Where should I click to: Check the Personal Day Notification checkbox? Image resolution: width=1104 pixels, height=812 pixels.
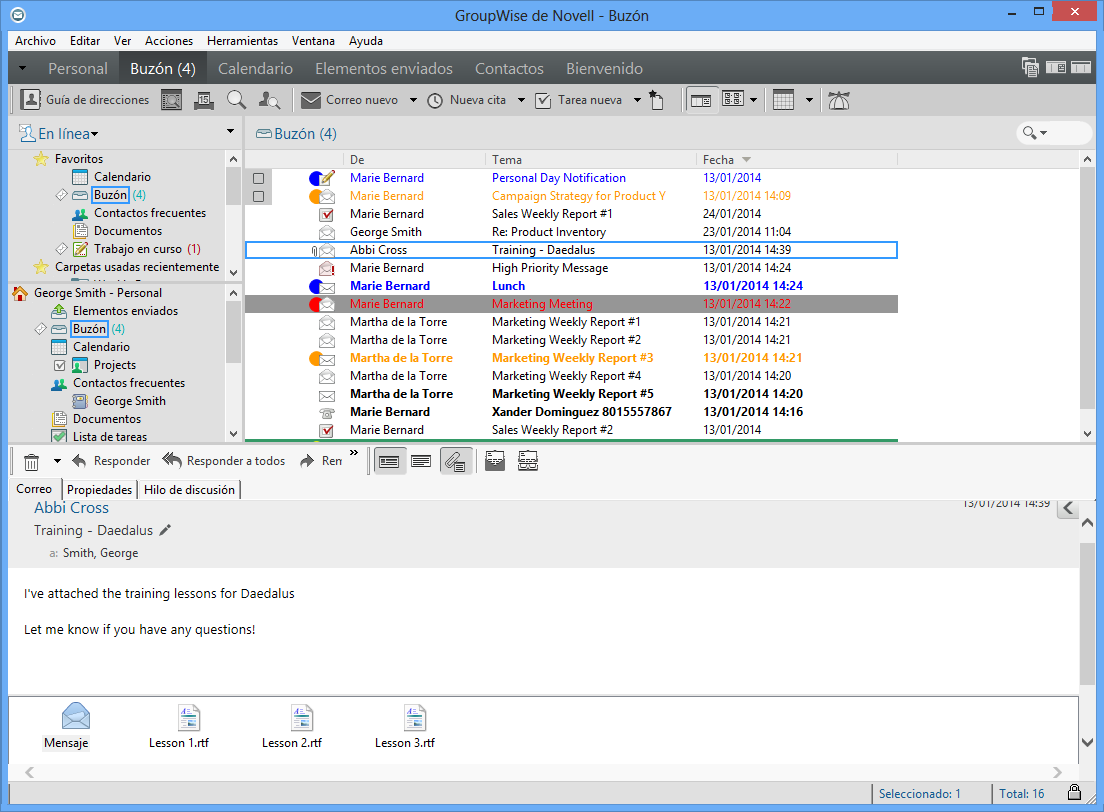click(258, 178)
